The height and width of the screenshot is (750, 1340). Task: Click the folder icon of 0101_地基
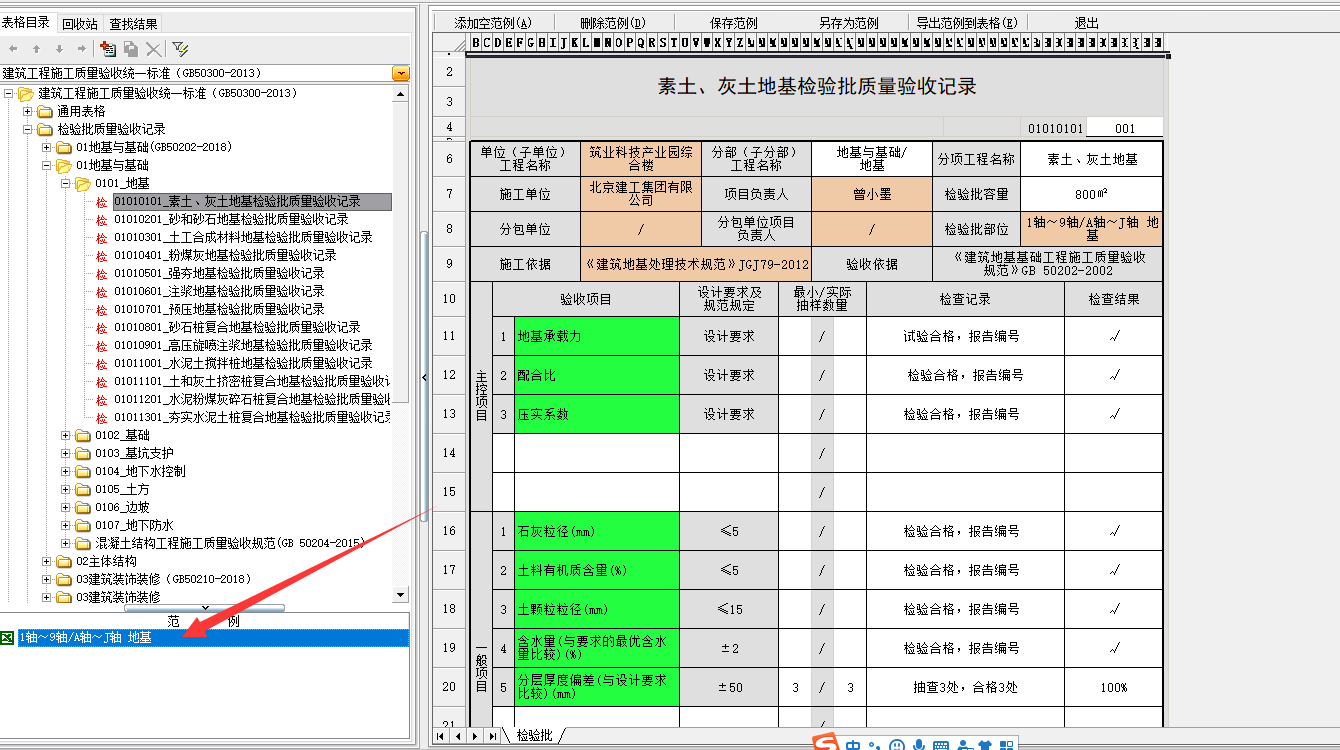83,183
